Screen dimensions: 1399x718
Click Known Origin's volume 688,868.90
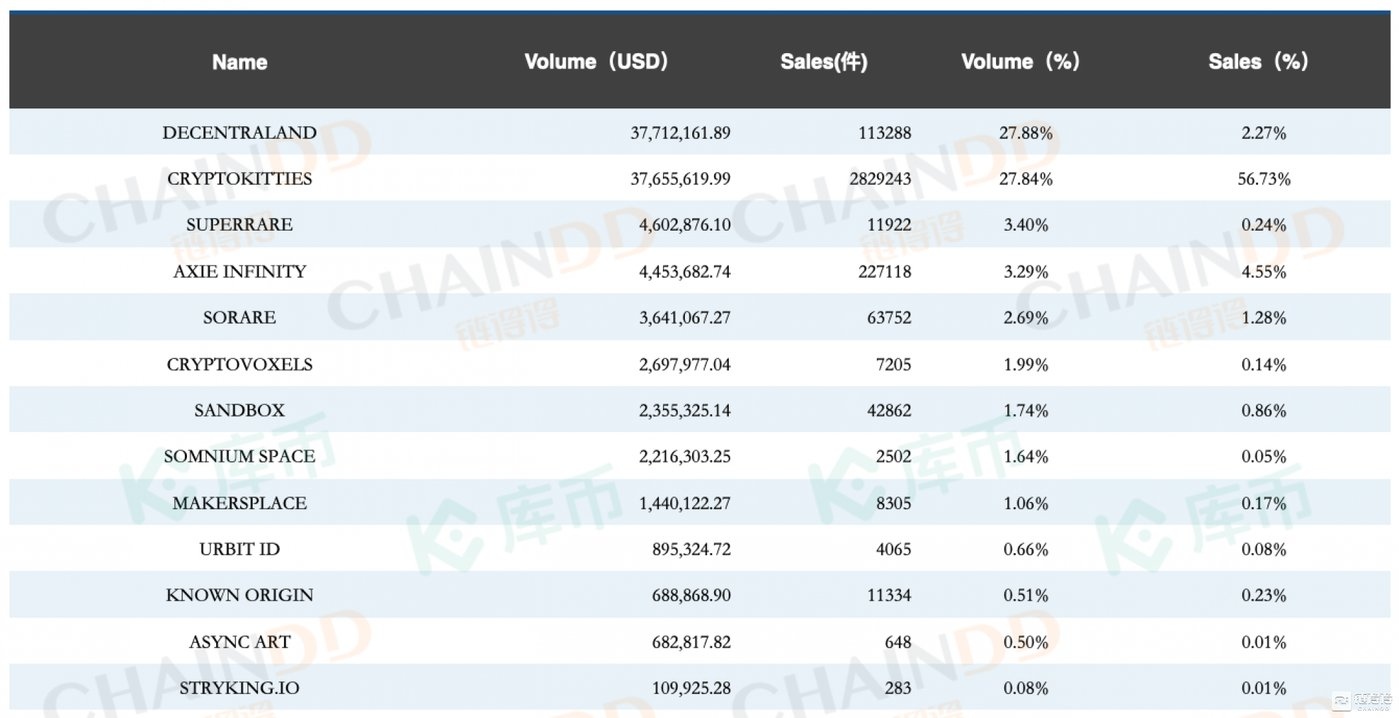click(x=692, y=596)
